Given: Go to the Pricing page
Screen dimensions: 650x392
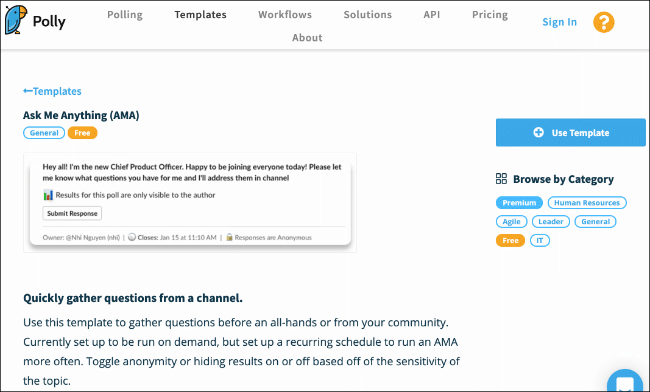Looking at the screenshot, I should point(490,15).
